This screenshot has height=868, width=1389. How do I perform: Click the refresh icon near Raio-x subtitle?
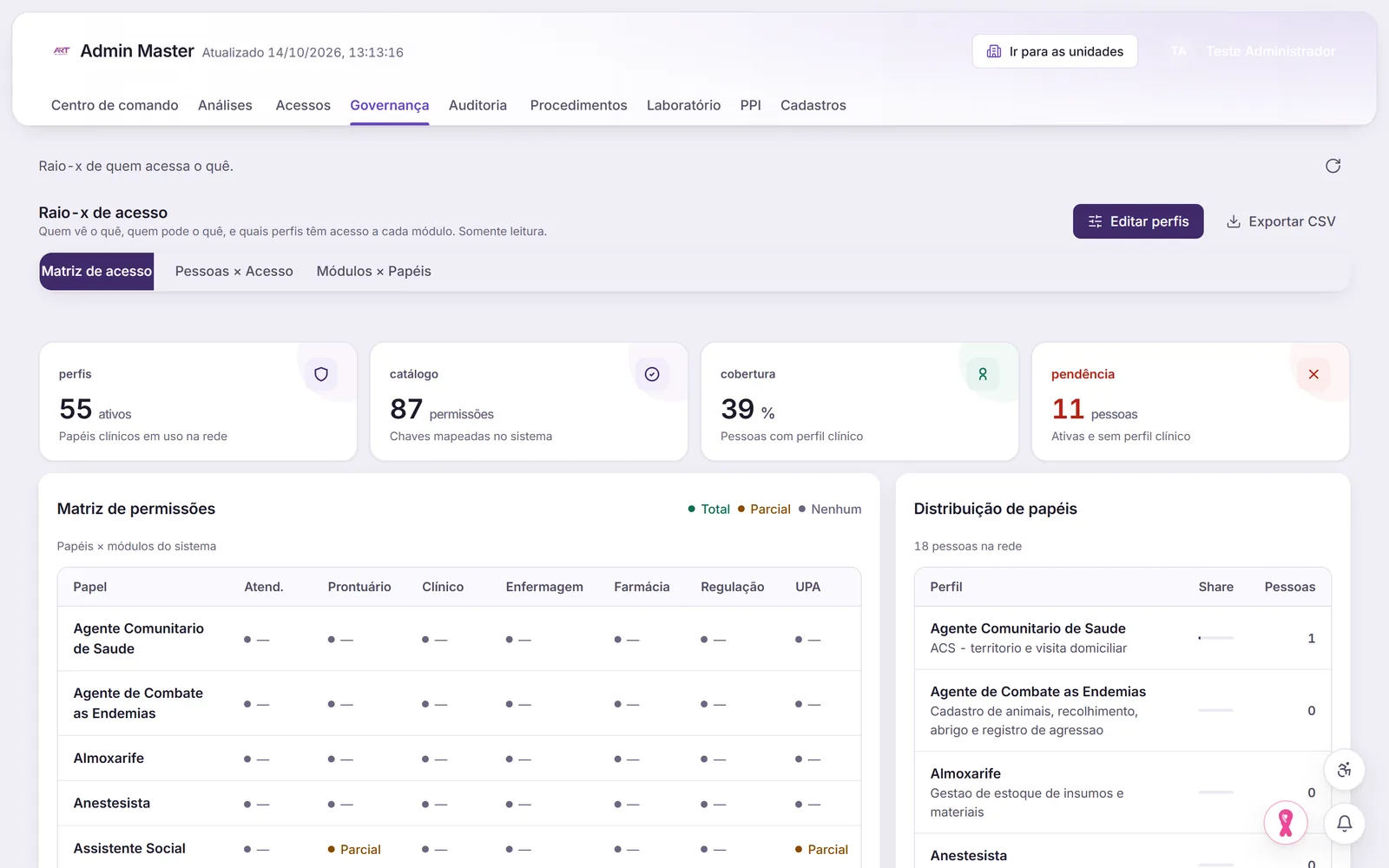[1333, 166]
